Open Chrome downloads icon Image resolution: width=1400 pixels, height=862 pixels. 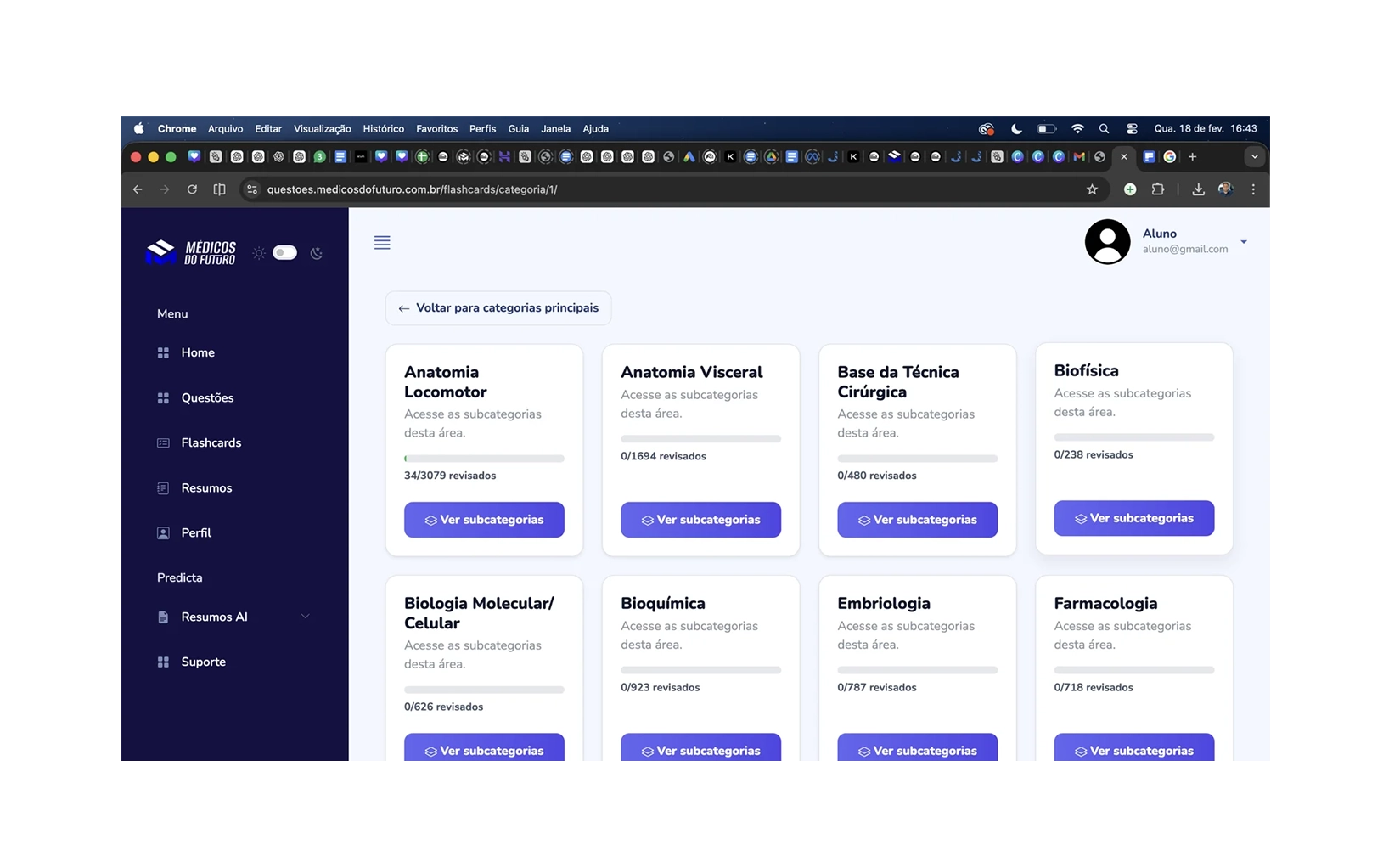click(x=1198, y=189)
